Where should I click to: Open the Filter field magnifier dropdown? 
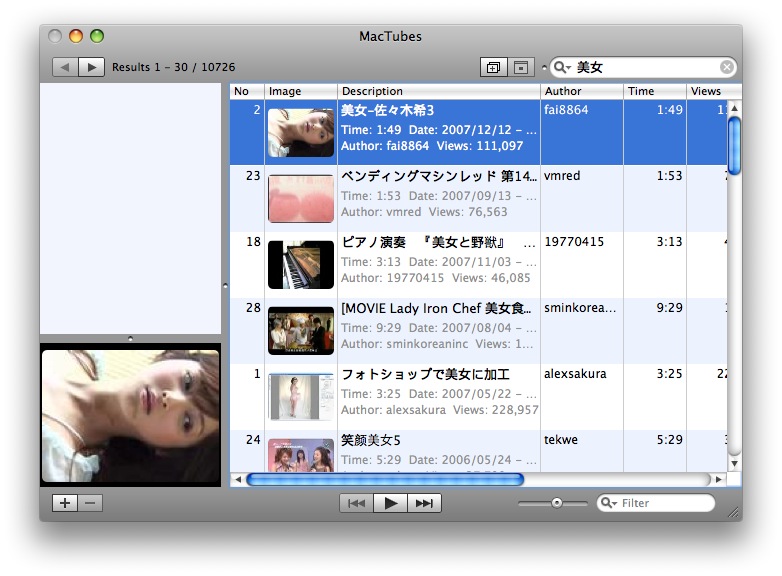(x=609, y=503)
